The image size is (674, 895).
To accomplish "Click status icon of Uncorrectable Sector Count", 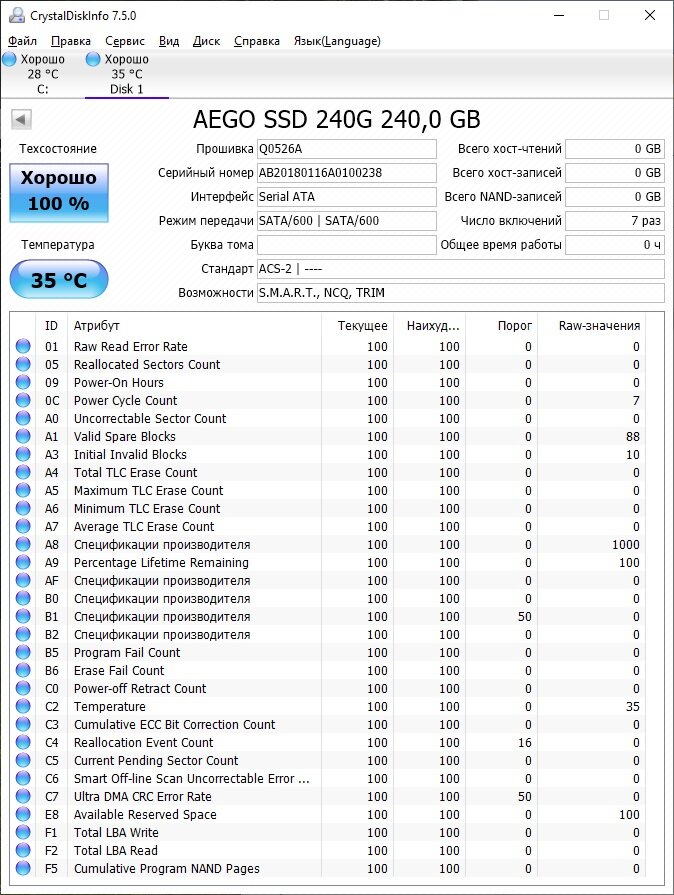I will coord(23,418).
